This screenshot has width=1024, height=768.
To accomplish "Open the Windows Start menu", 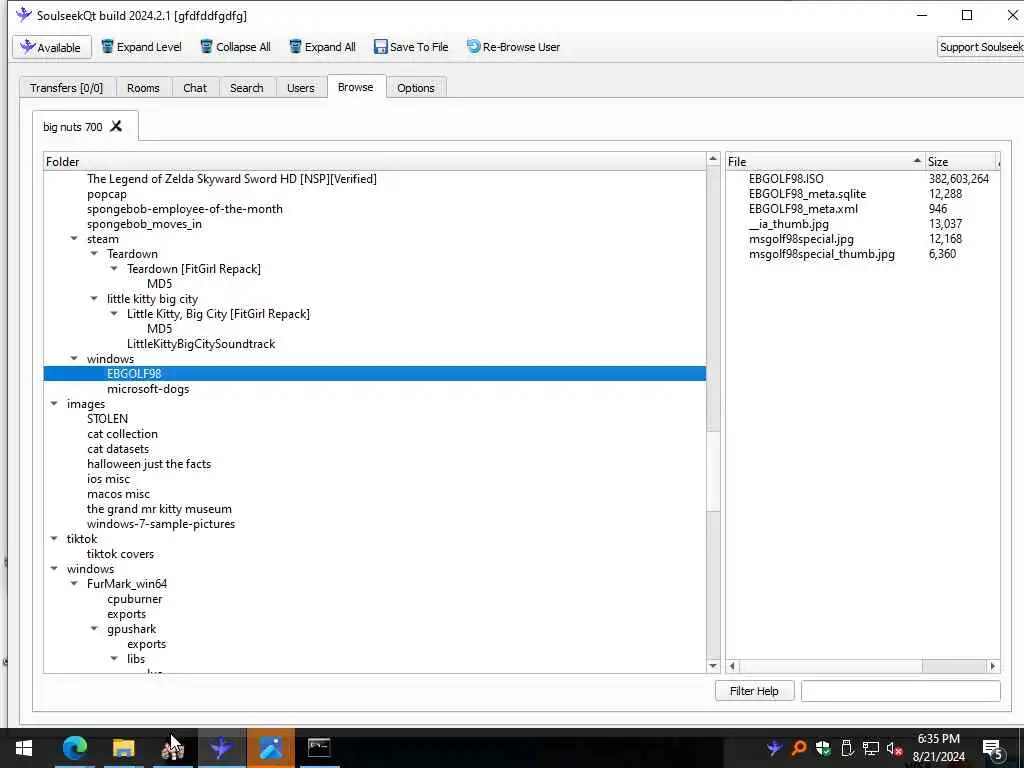I will pos(24,748).
